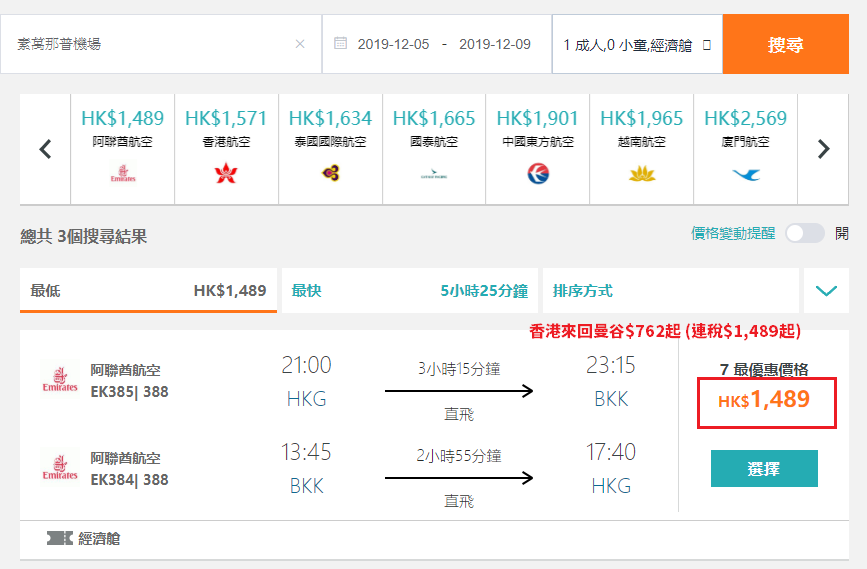The image size is (867, 569).
Task: Select the Cathay Pacific logo
Action: tap(434, 174)
